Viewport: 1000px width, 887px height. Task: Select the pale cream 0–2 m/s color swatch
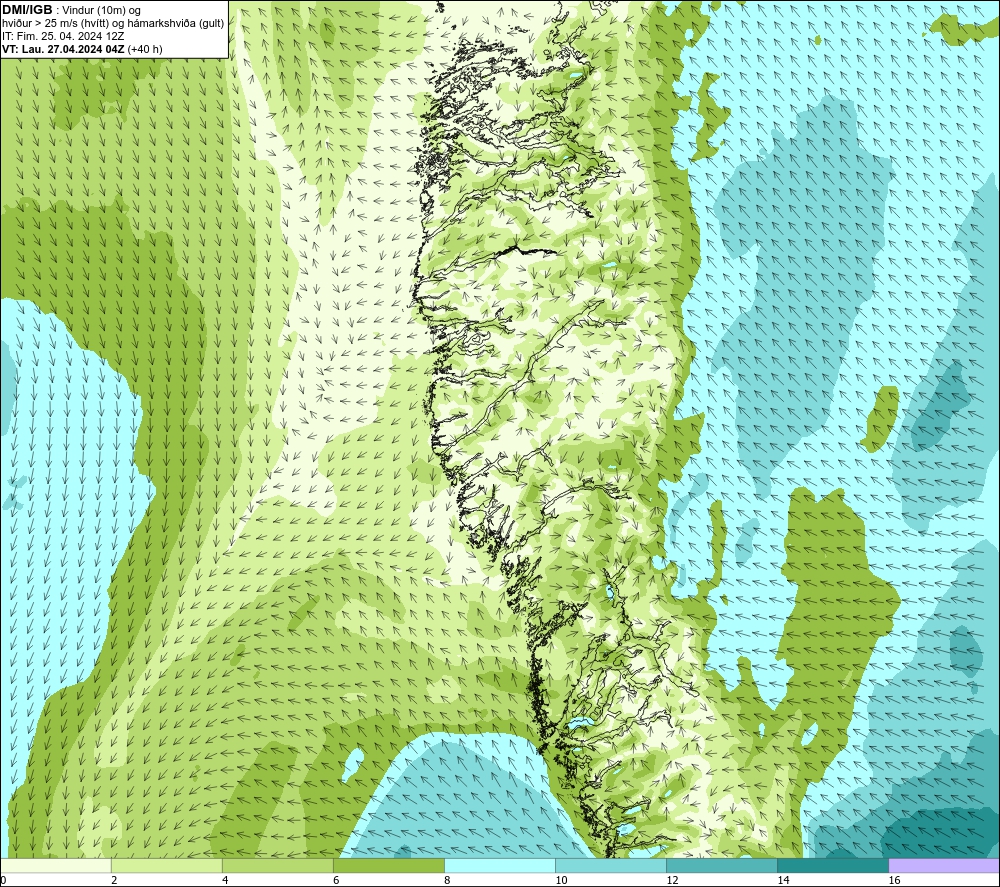[x=55, y=865]
